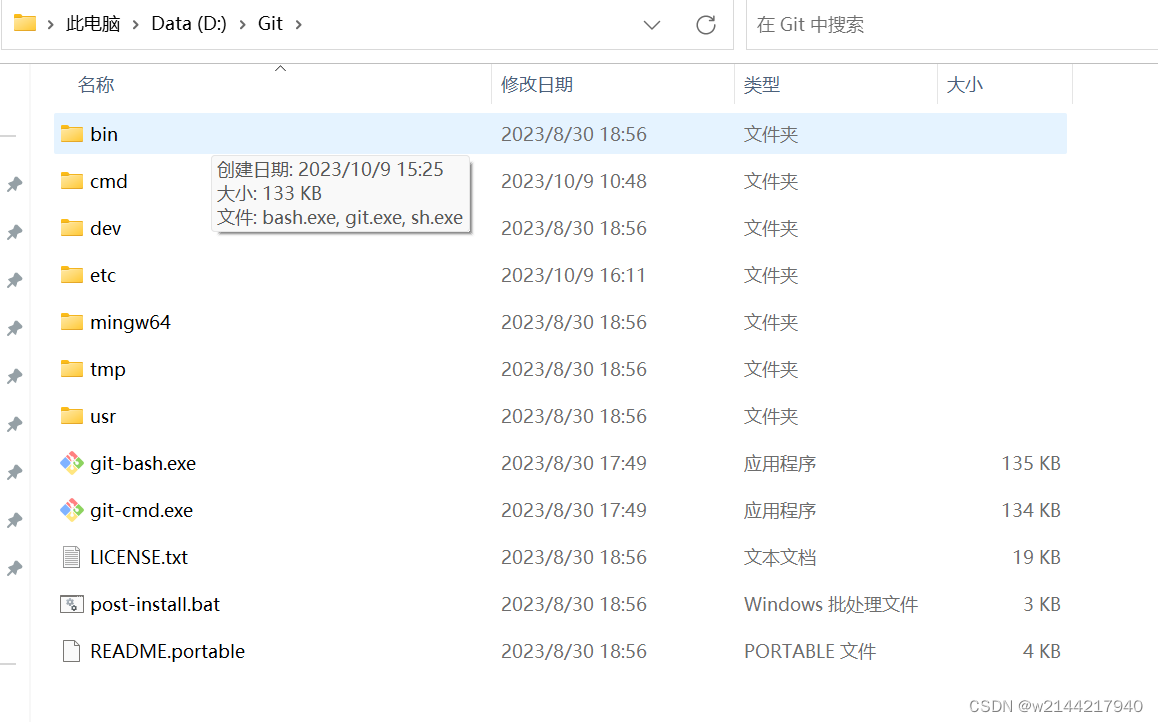Click inside the 在 Git 中搜索 search field
The height and width of the screenshot is (722, 1158).
(900, 24)
